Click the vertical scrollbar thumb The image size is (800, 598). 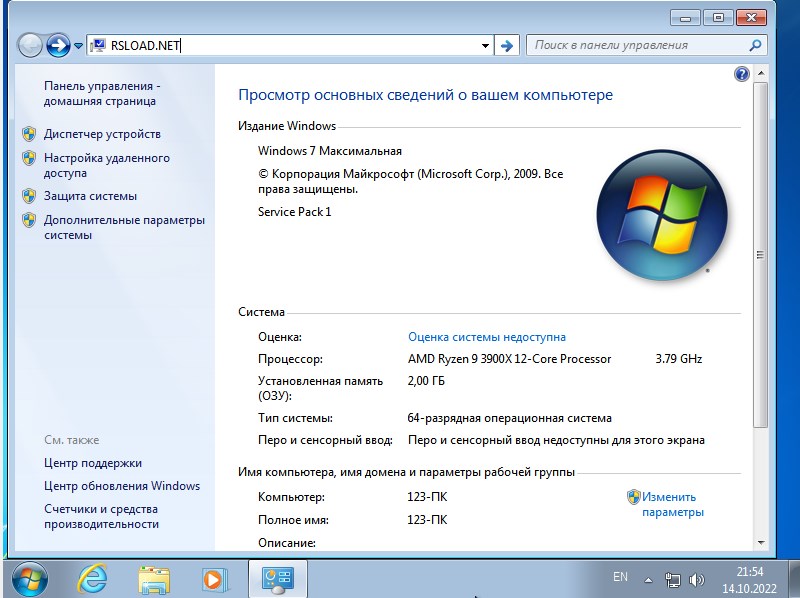[x=761, y=255]
